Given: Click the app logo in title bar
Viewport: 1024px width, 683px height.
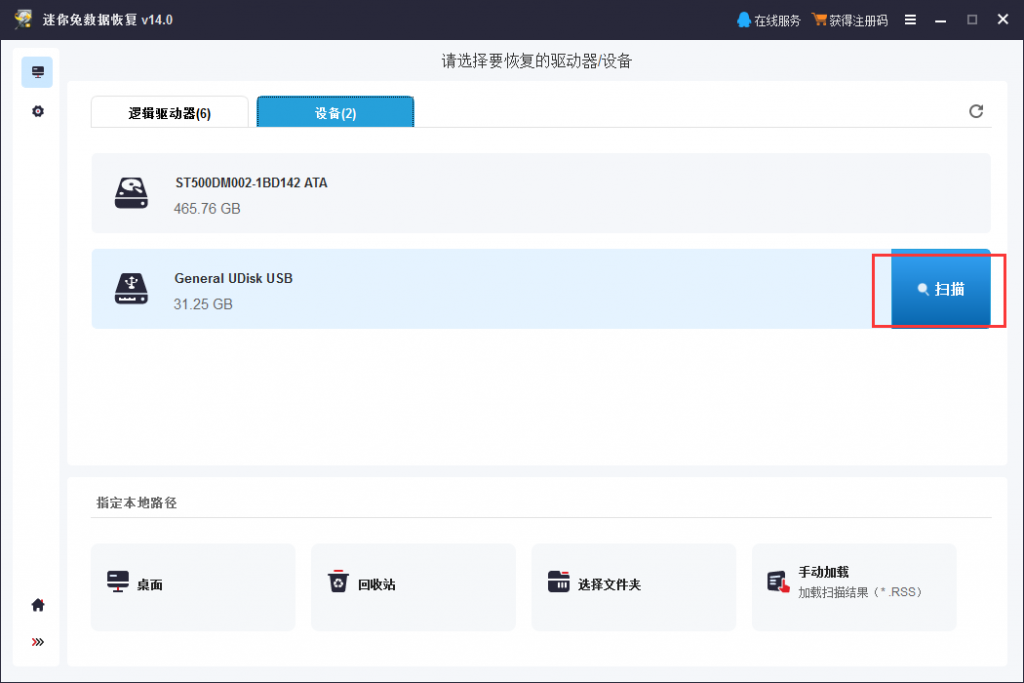Looking at the screenshot, I should click(24, 19).
